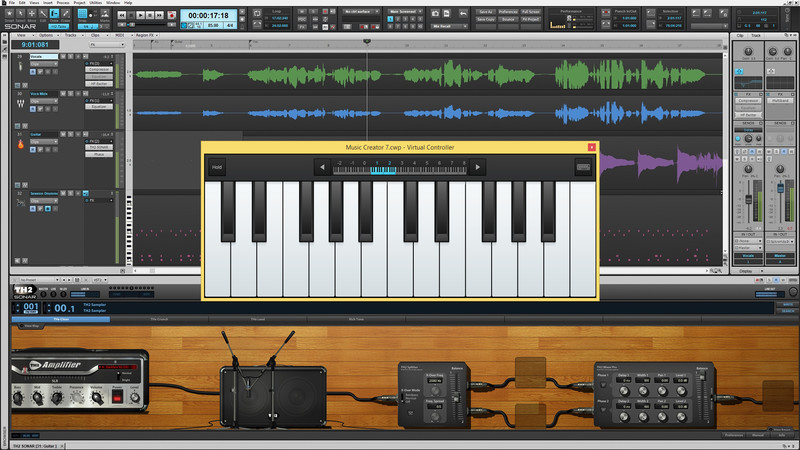Click the Save As button
Image resolution: width=800 pixels, height=450 pixels.
pos(485,12)
